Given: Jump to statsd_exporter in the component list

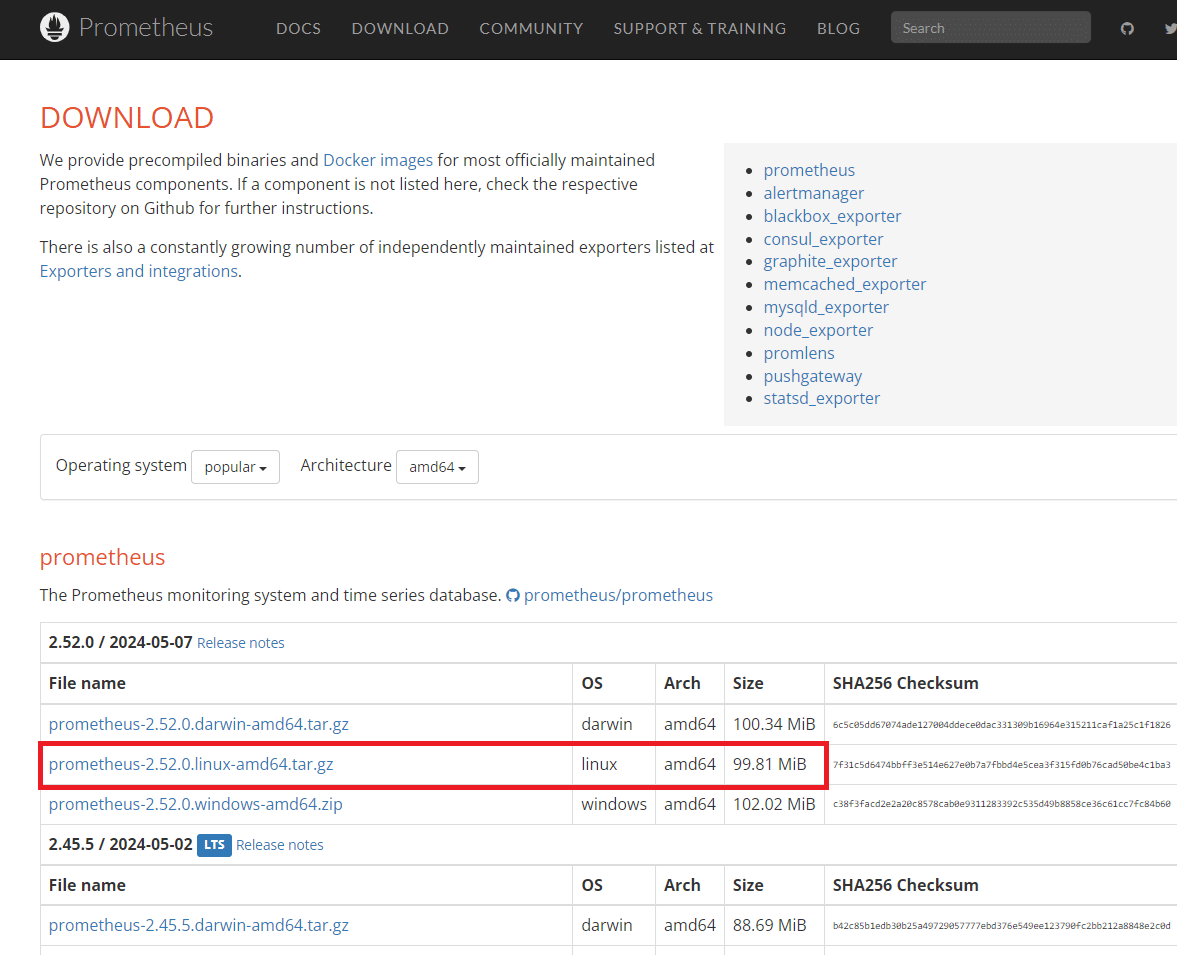Looking at the screenshot, I should coord(822,399).
